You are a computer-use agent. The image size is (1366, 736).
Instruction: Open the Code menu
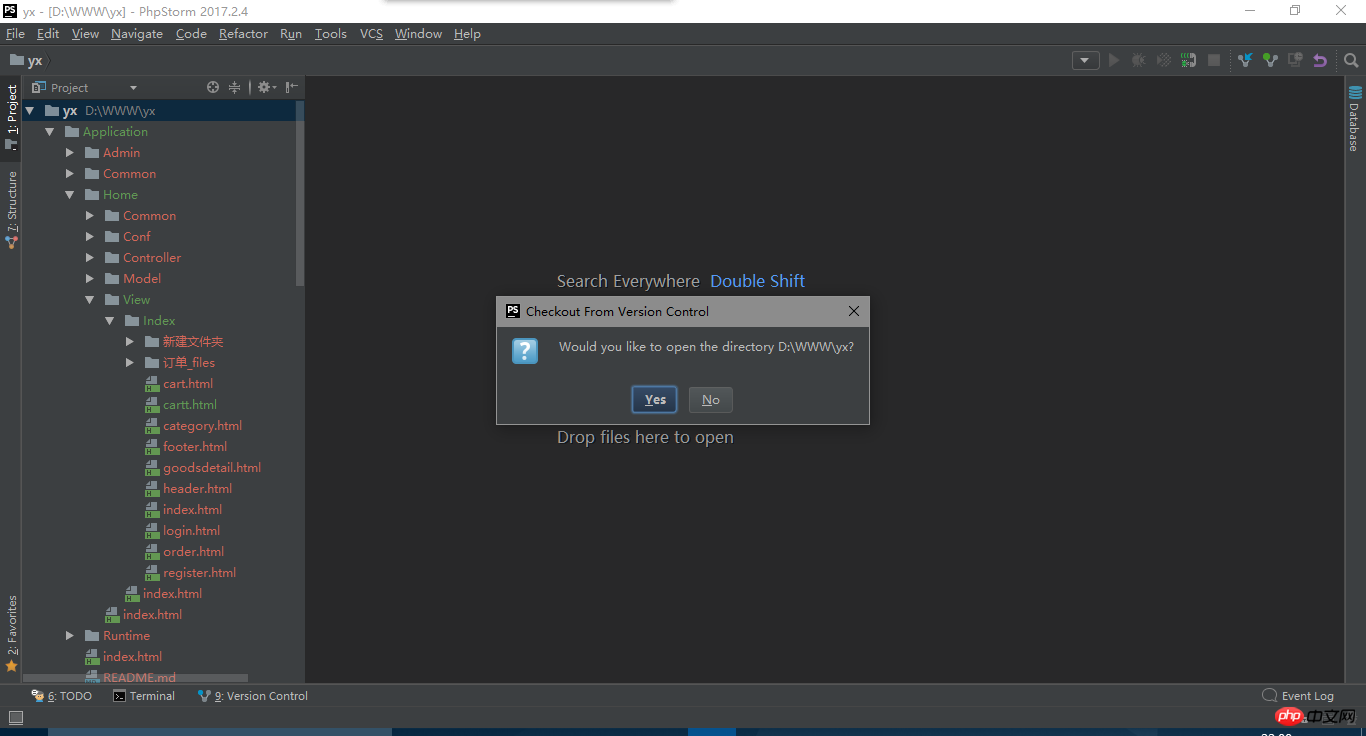(191, 33)
